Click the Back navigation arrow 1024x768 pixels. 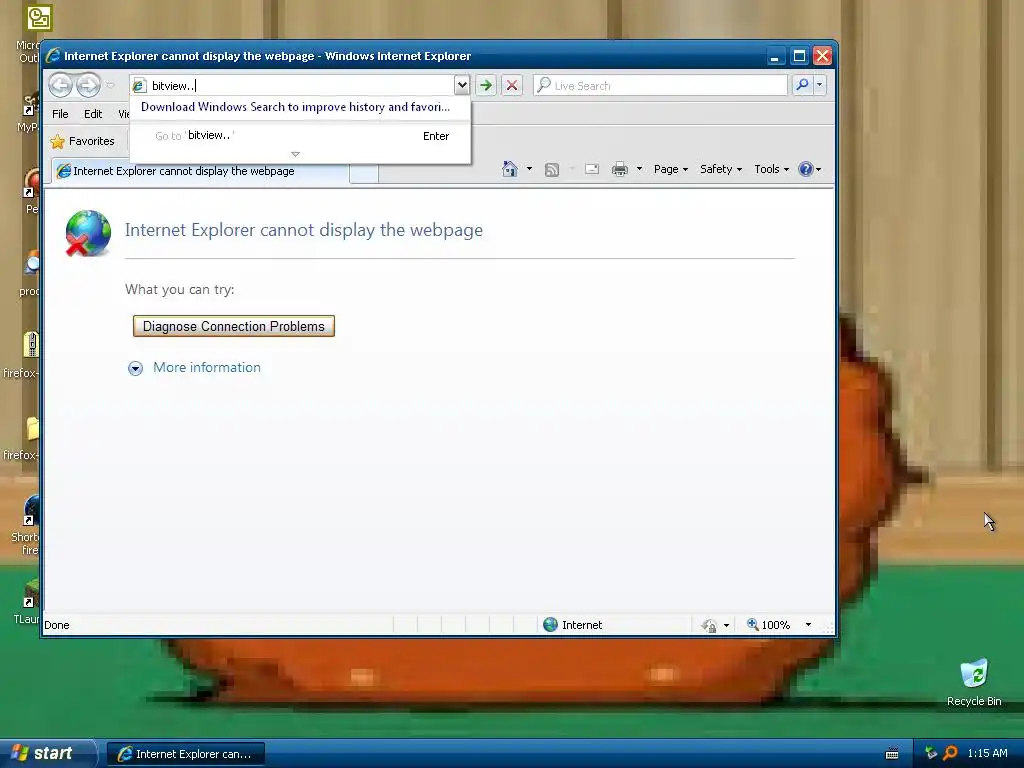61,85
